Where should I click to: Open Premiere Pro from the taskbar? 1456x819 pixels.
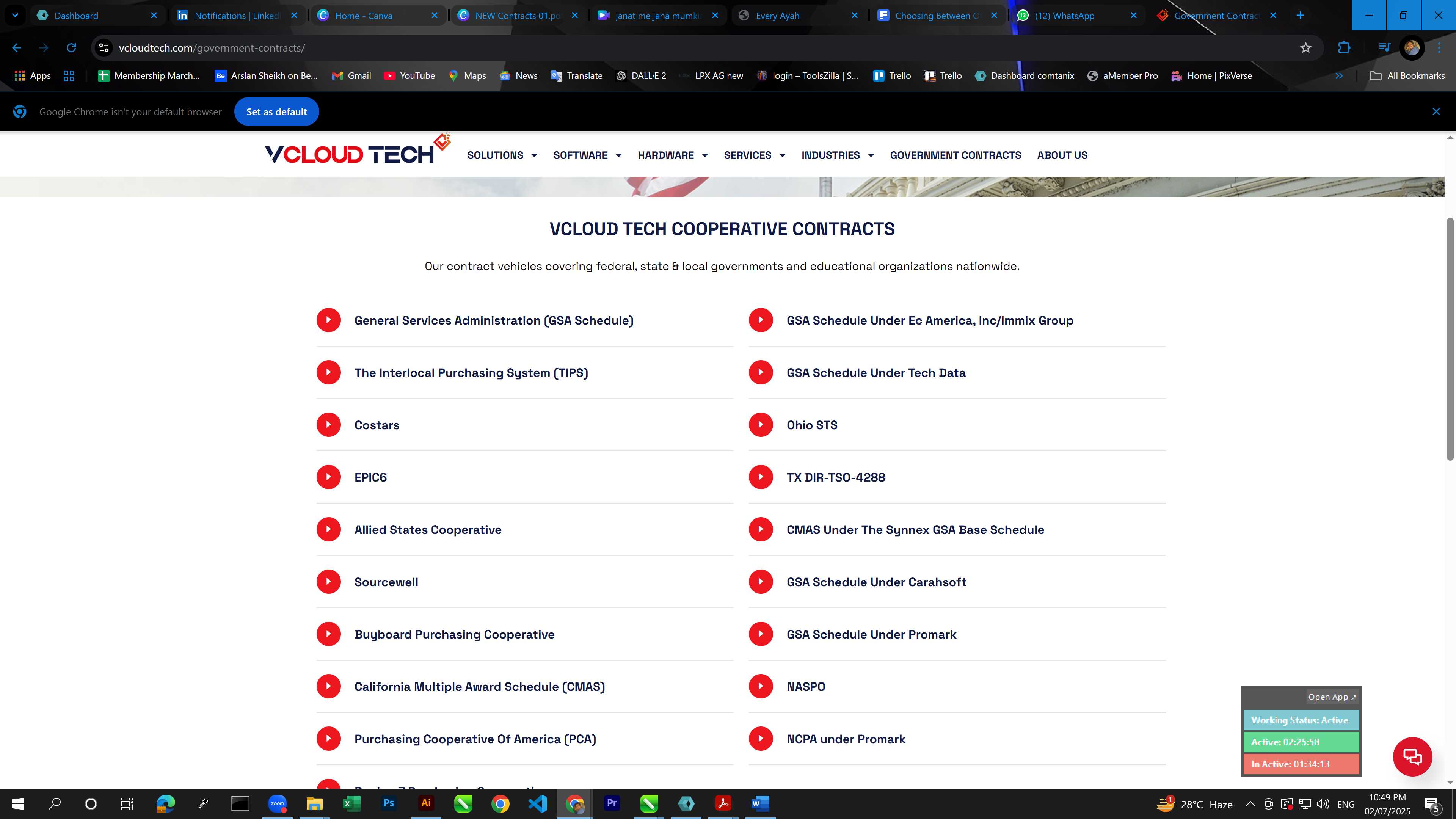click(x=612, y=803)
